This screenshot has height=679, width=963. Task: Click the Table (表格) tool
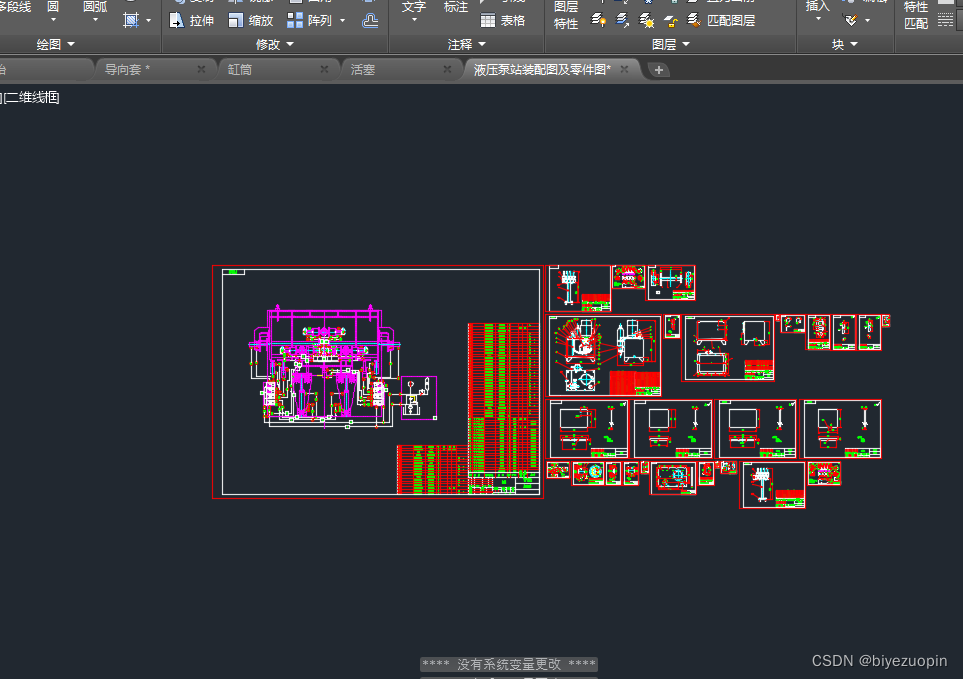coord(503,20)
